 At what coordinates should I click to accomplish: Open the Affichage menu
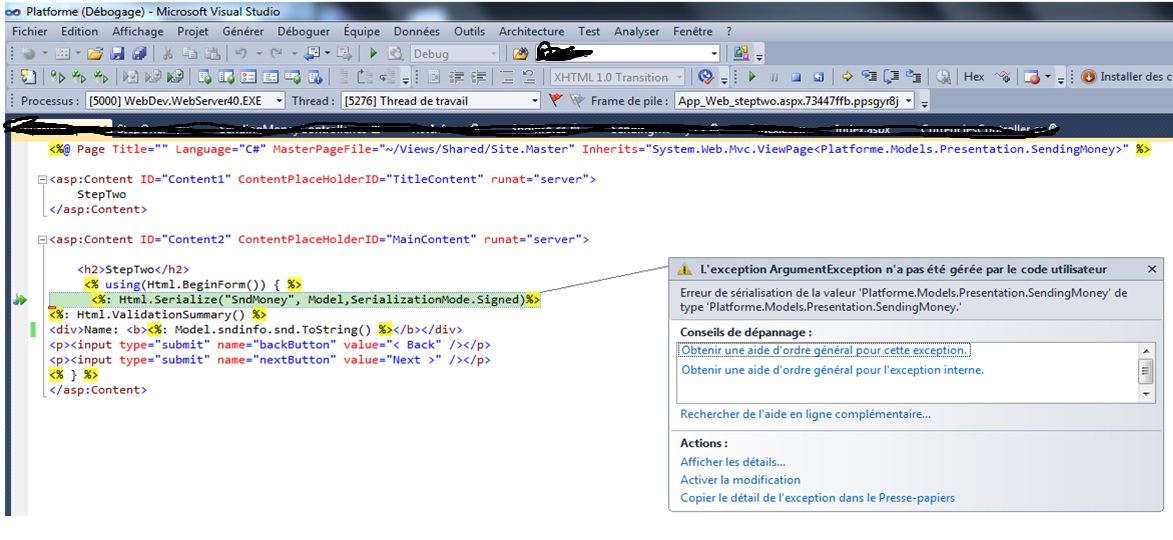pos(138,31)
